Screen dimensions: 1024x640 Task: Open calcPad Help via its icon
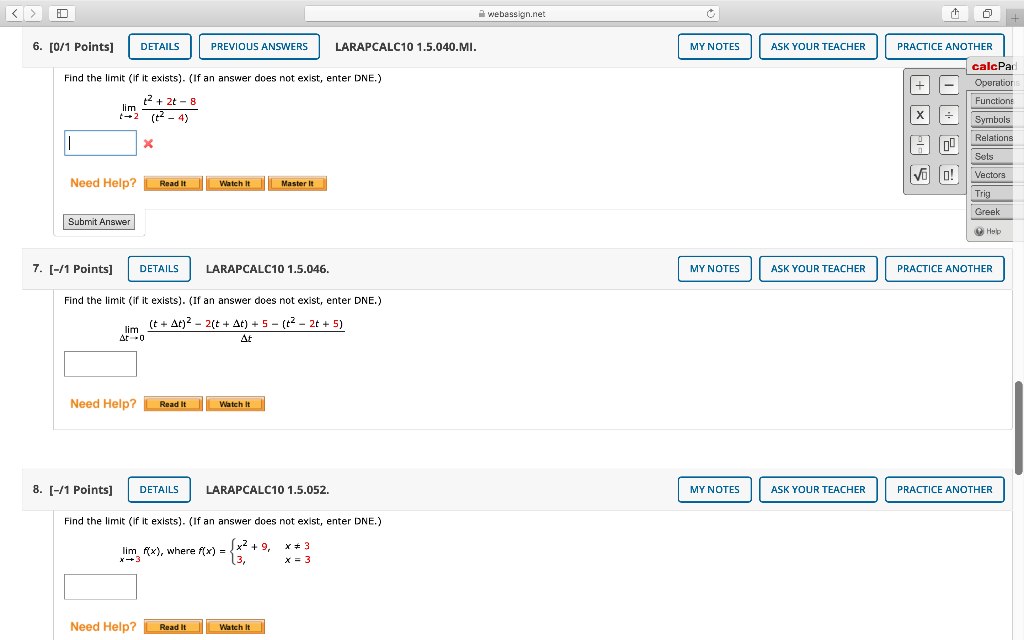coord(988,231)
